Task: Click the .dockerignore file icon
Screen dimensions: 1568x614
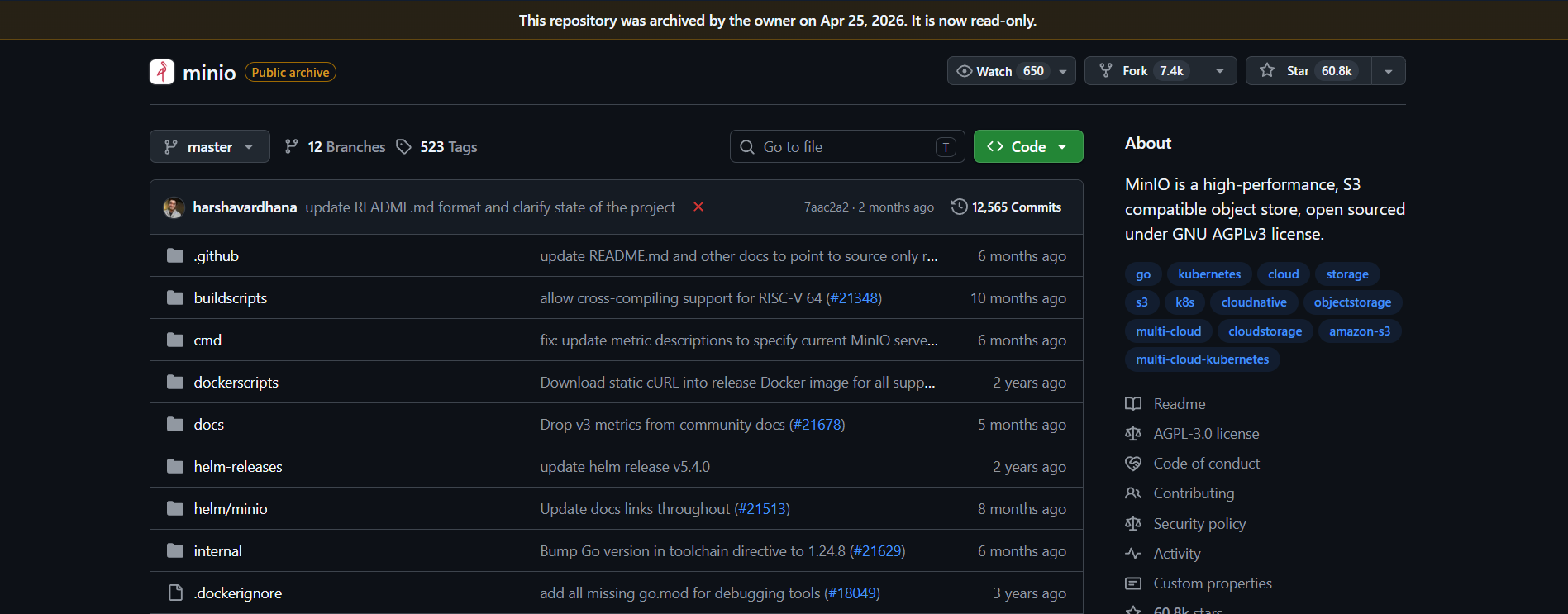Action: coord(175,593)
